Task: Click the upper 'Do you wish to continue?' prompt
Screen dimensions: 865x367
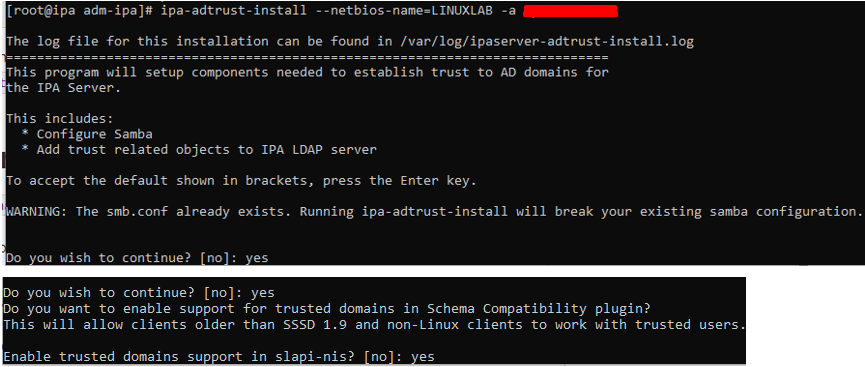Action: [x=137, y=258]
